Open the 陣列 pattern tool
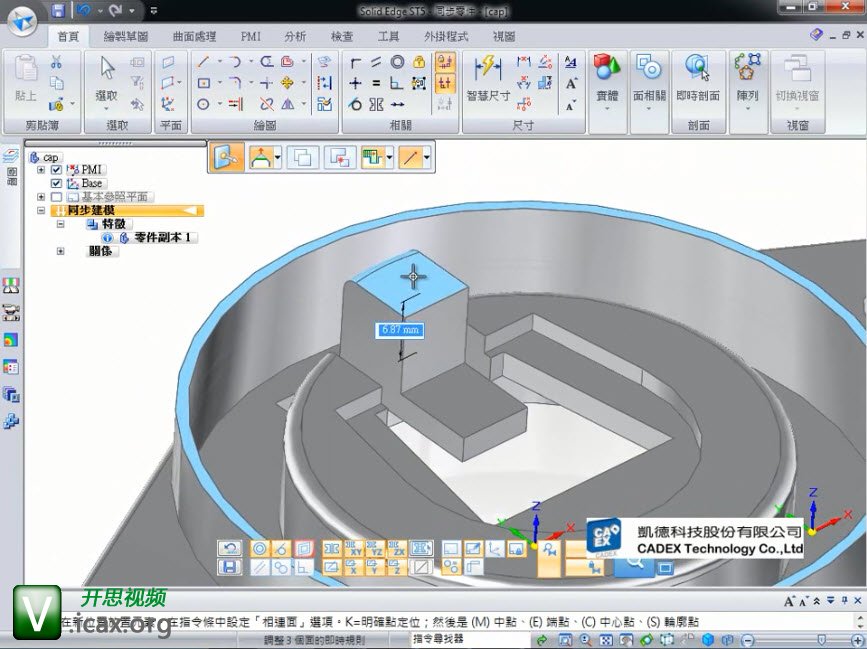867x649 pixels. (x=748, y=79)
